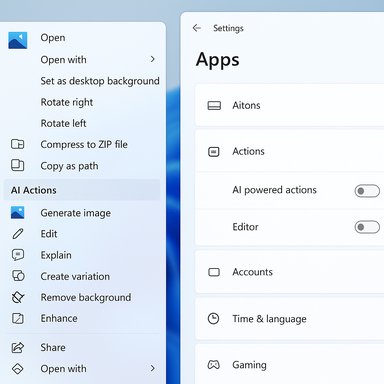Image resolution: width=384 pixels, height=384 pixels.
Task: Open the Gaming settings row
Action: coord(290,364)
